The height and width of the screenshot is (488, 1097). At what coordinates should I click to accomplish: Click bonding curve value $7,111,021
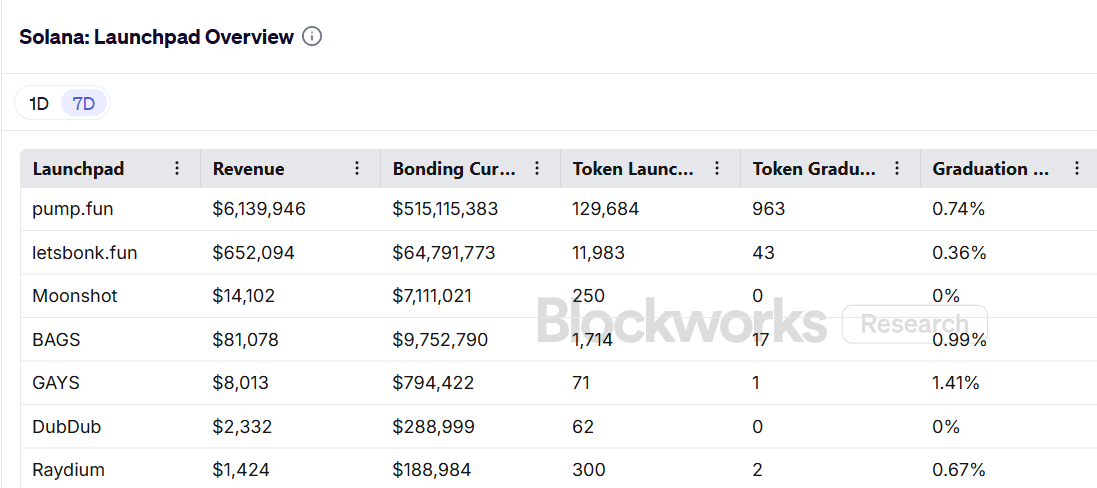coord(432,296)
